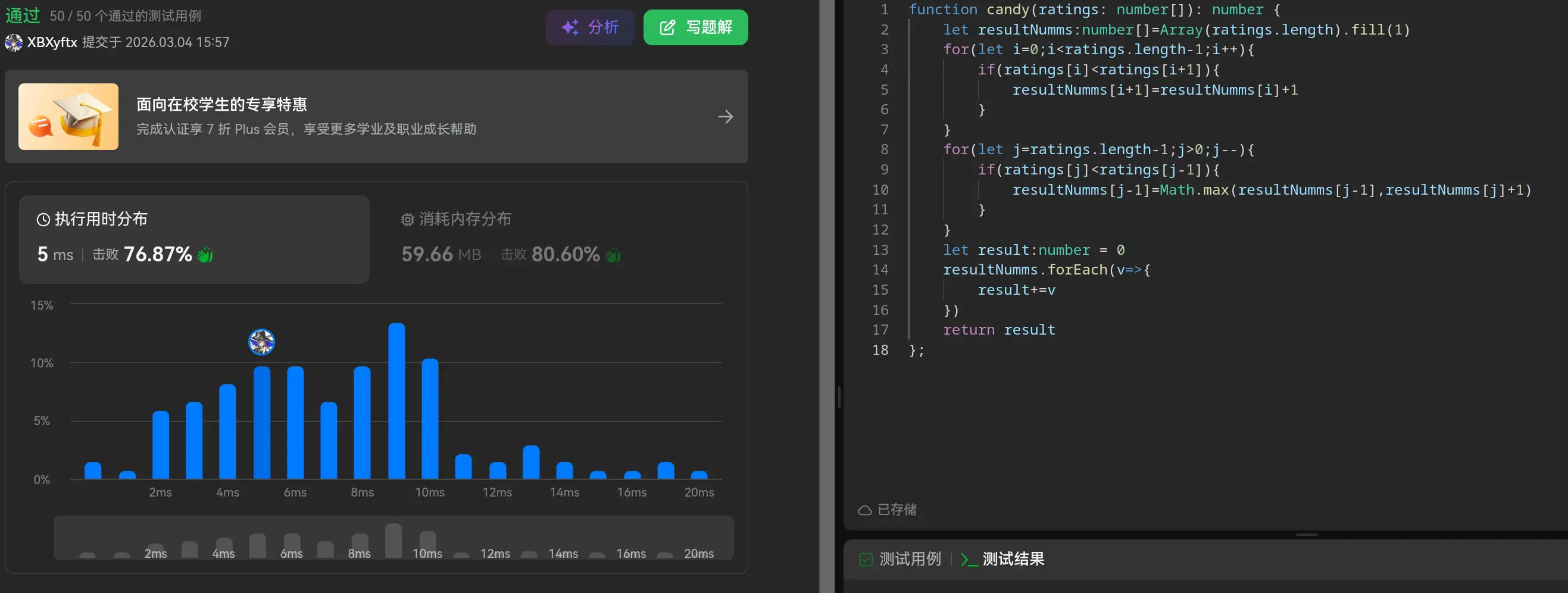Place cursor on code line 17 return result
The image size is (1568, 593).
[x=1029, y=330]
